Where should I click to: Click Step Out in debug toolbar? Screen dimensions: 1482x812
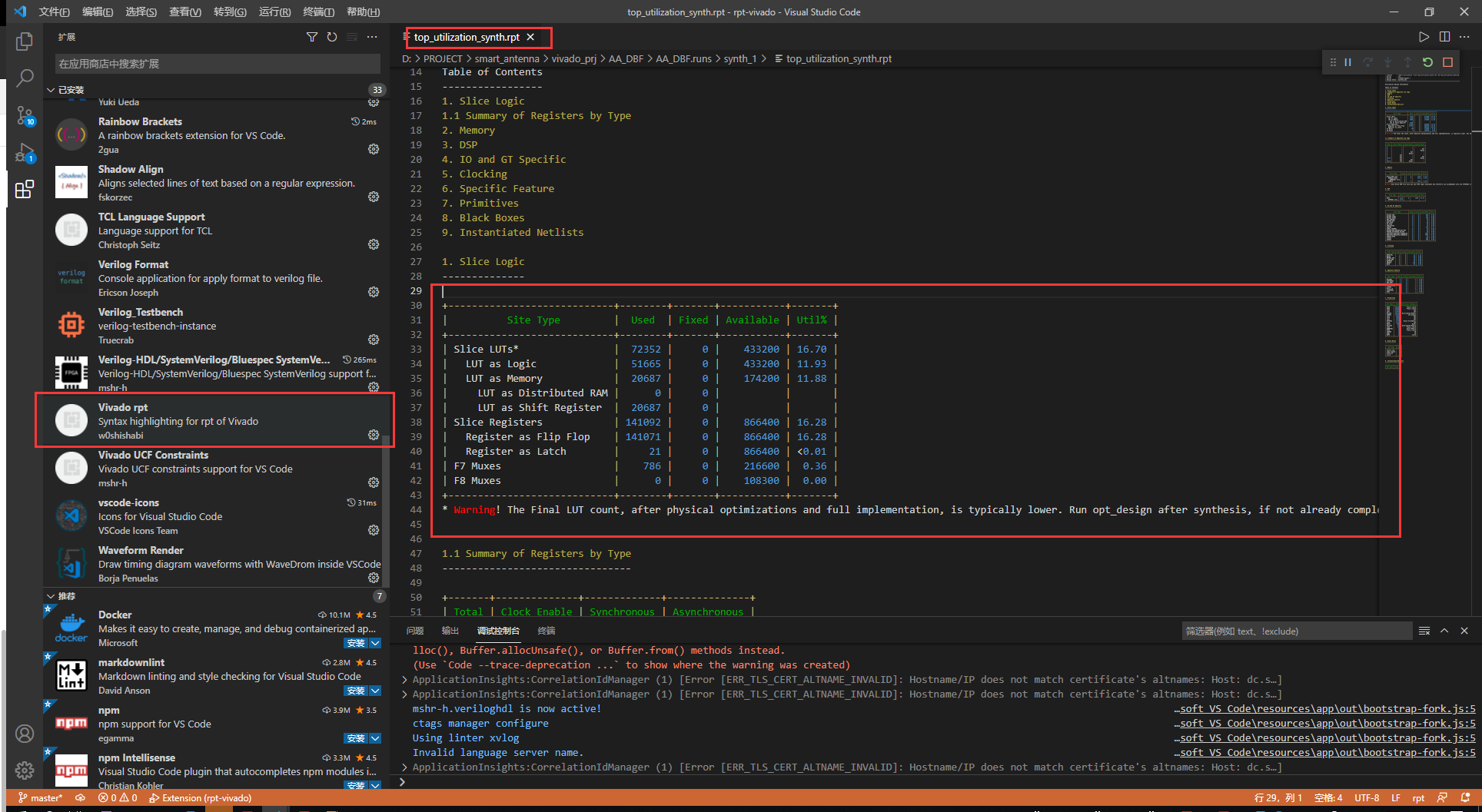click(x=1407, y=62)
